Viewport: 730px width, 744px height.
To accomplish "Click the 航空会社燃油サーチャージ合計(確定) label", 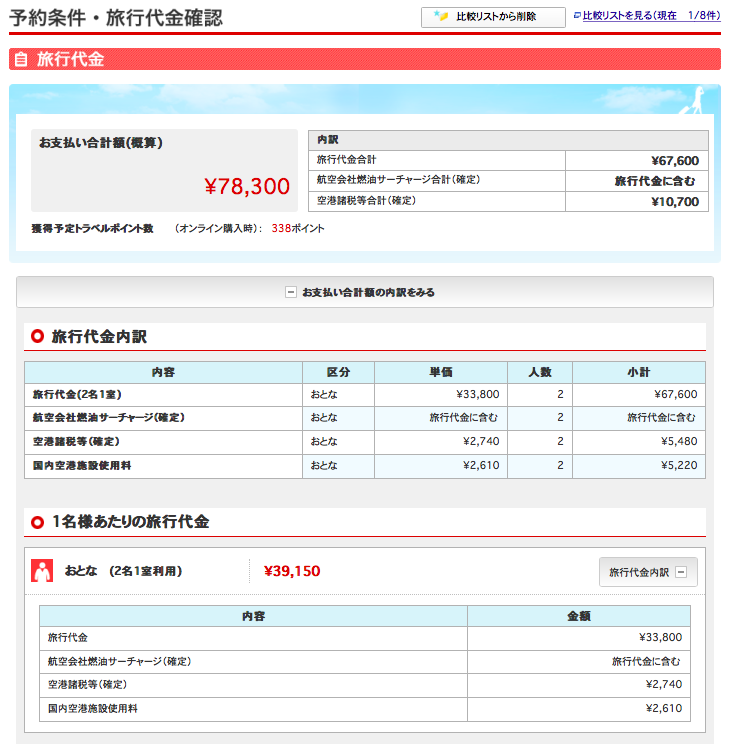I will 398,180.
